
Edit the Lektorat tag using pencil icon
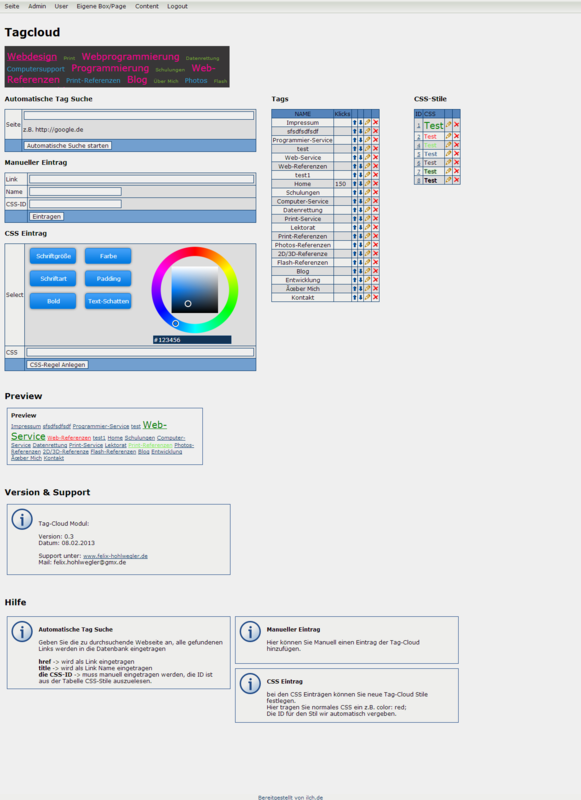tap(367, 228)
